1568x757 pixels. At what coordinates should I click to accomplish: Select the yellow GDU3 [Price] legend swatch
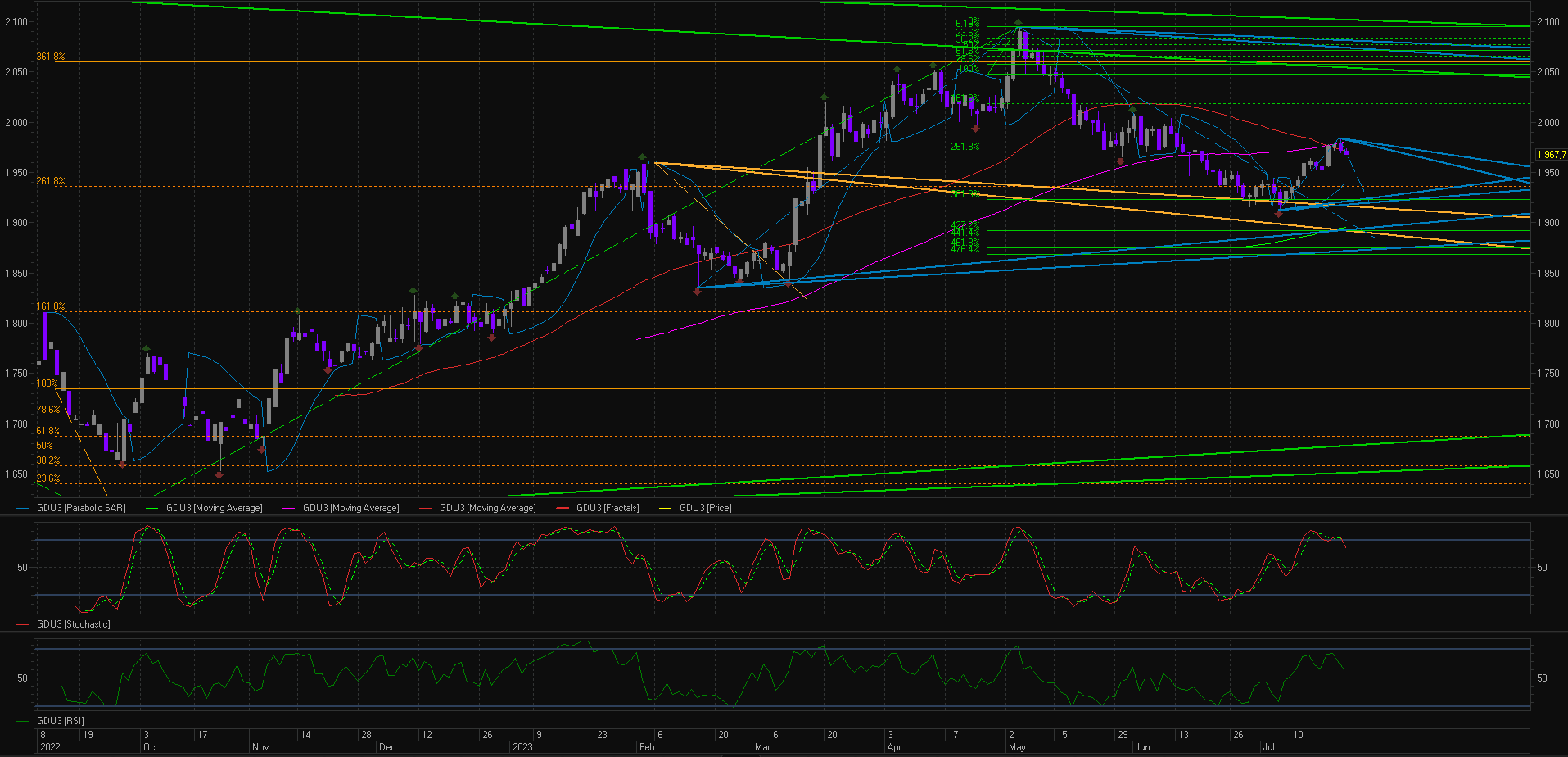(666, 508)
